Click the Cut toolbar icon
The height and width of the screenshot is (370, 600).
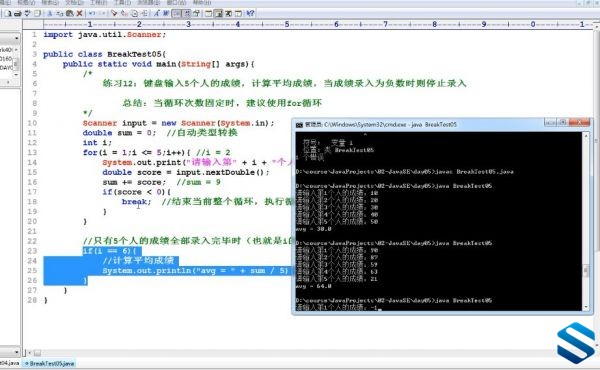tap(50, 13)
